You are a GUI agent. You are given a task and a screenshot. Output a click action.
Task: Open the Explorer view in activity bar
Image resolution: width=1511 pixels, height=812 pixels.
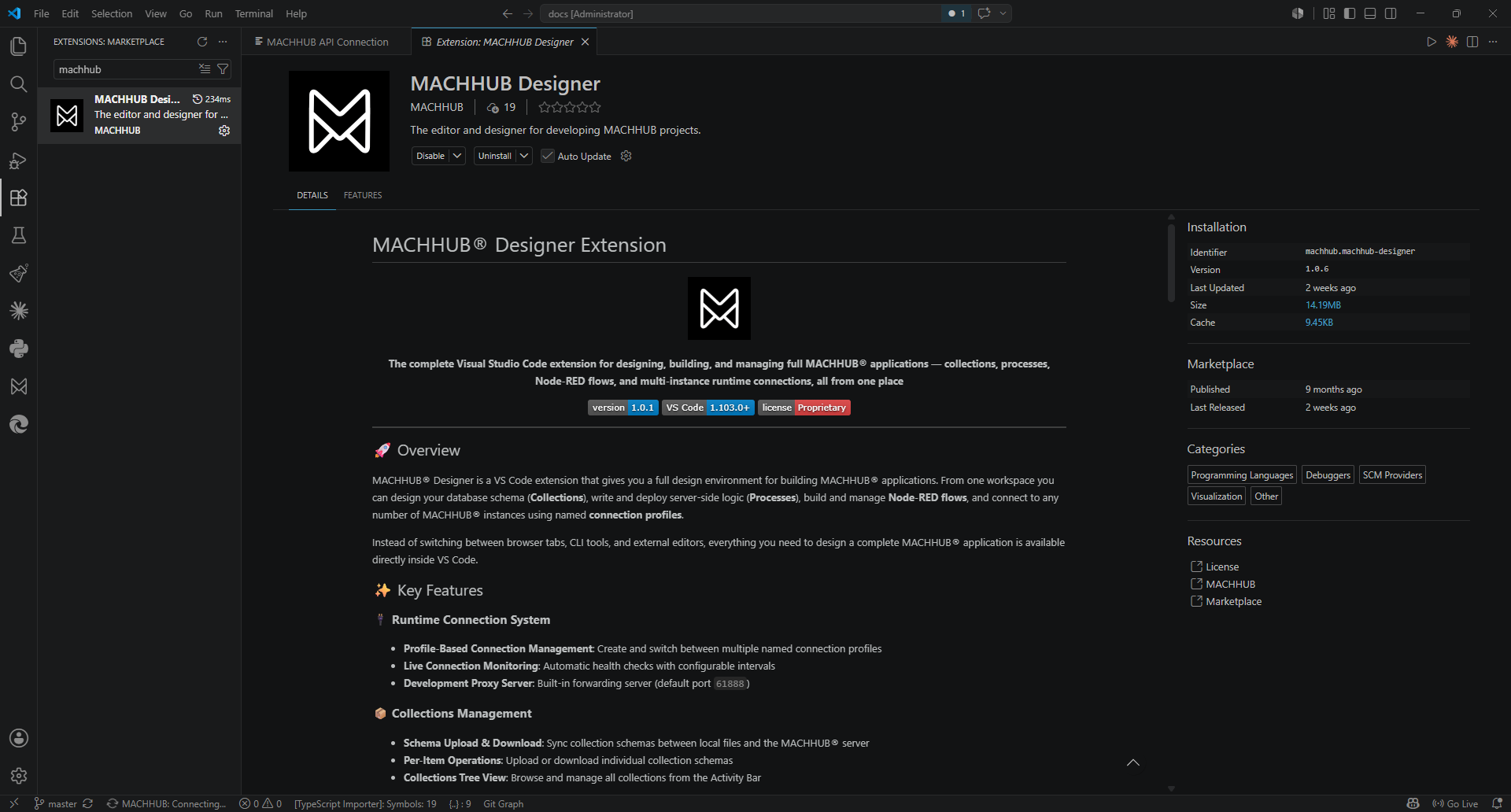pos(19,46)
